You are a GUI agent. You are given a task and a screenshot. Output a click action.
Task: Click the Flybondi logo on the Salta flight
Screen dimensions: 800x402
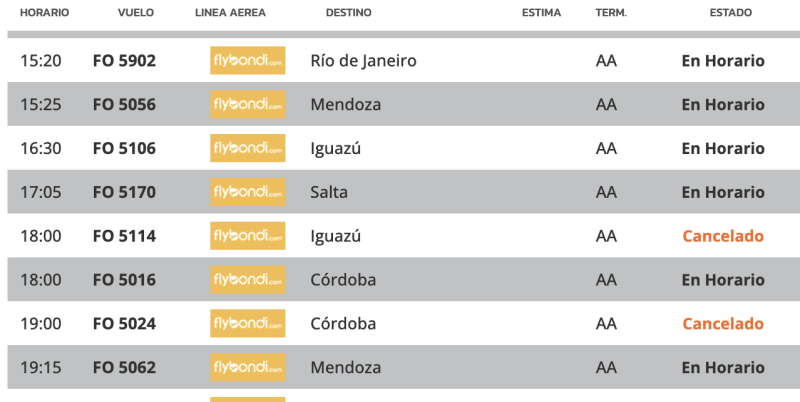(x=247, y=192)
